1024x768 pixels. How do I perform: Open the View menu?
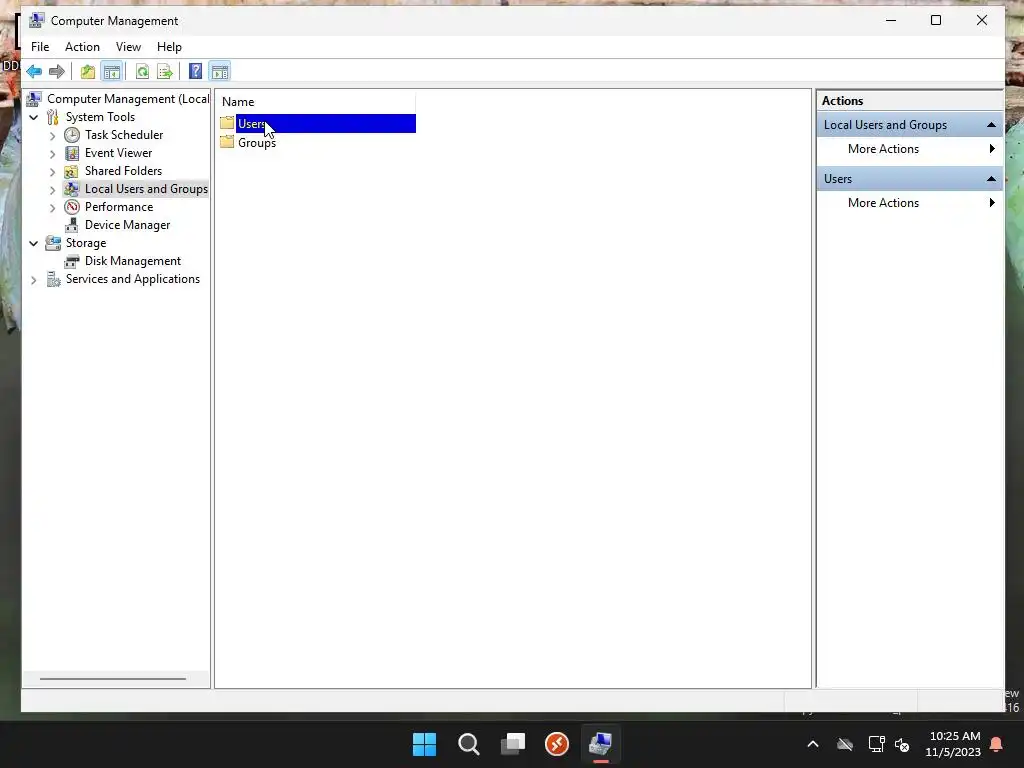[128, 47]
